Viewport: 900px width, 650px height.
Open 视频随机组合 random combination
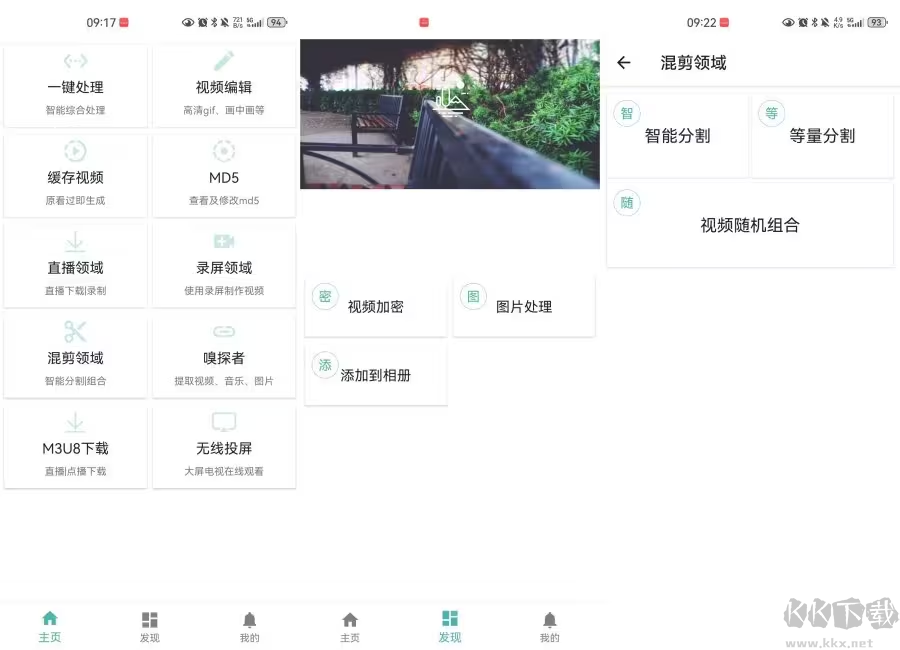(749, 225)
